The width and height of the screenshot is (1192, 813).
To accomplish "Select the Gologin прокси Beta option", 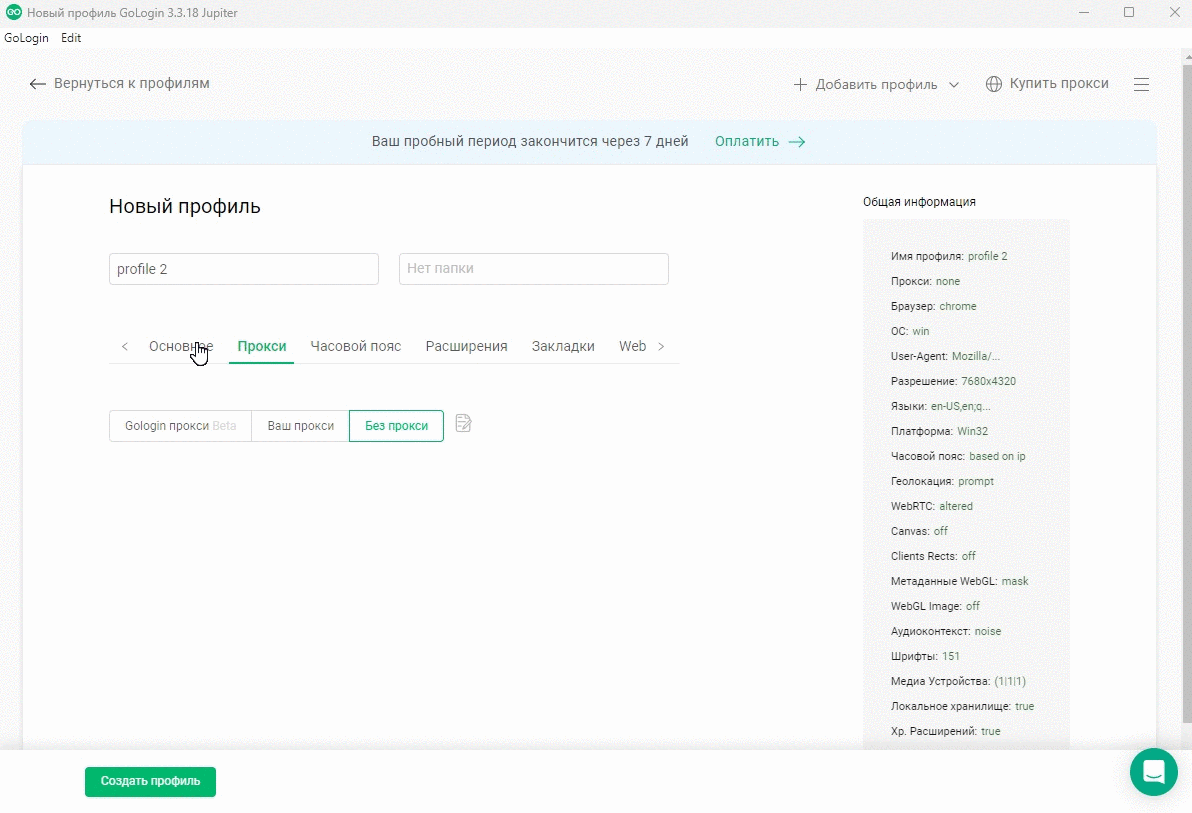I will (180, 426).
